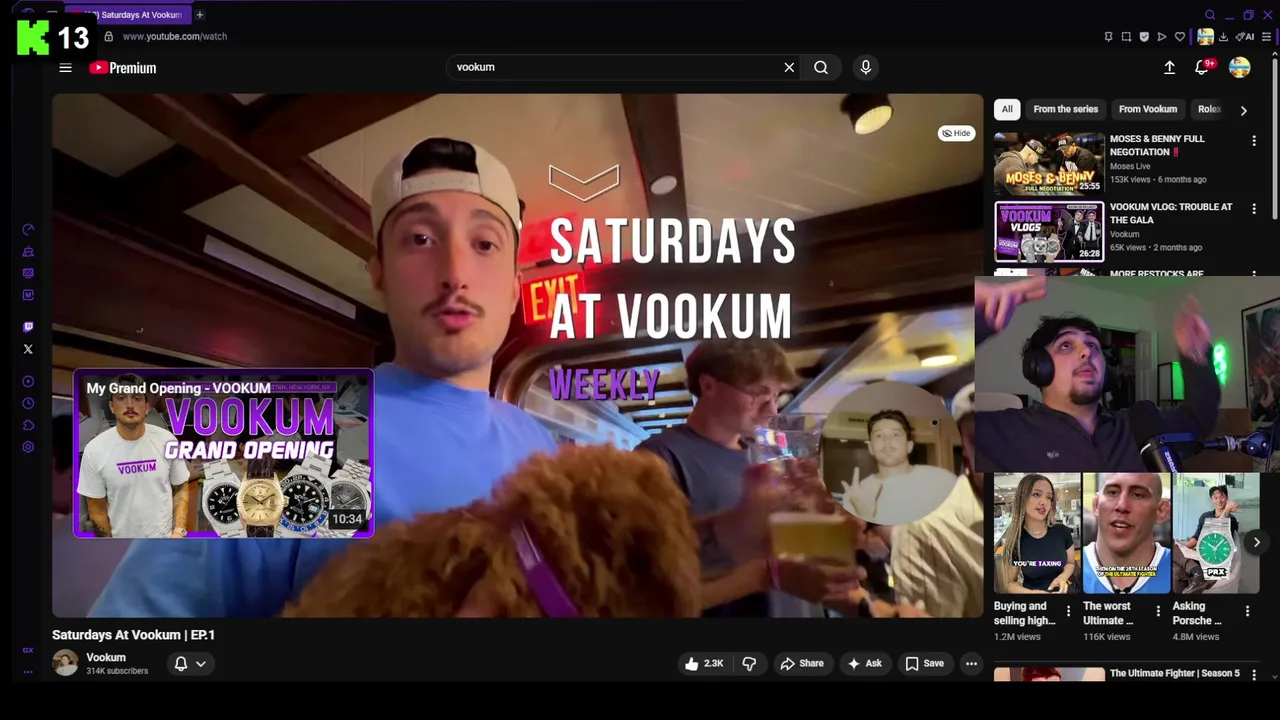Go to YouTube Premium home logo
The height and width of the screenshot is (720, 1280).
123,68
